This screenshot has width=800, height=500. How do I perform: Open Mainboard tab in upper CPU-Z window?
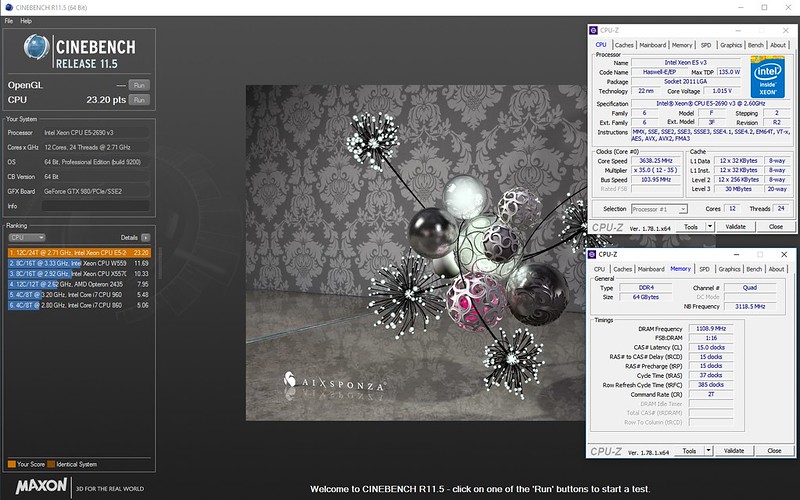[653, 45]
